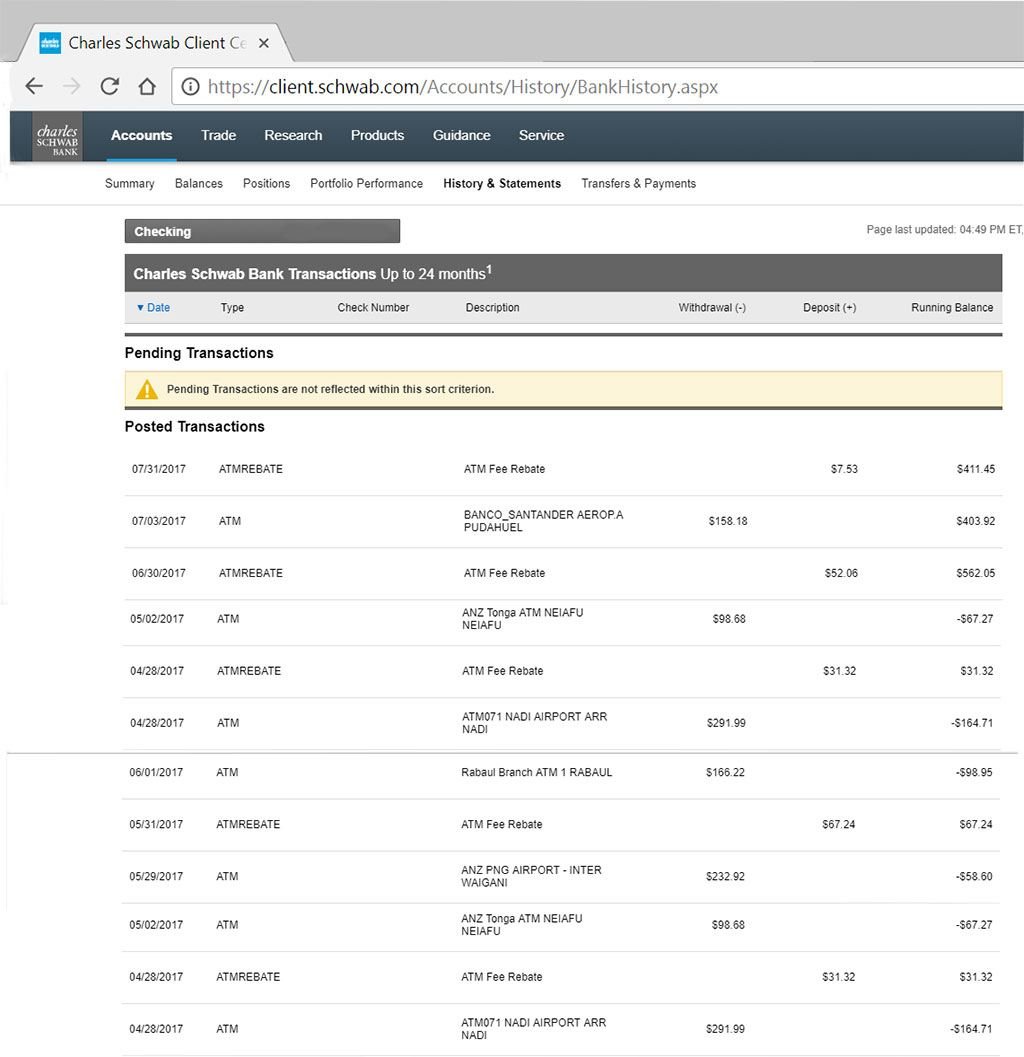The height and width of the screenshot is (1057, 1024).
Task: Open the Research menu
Action: (293, 135)
